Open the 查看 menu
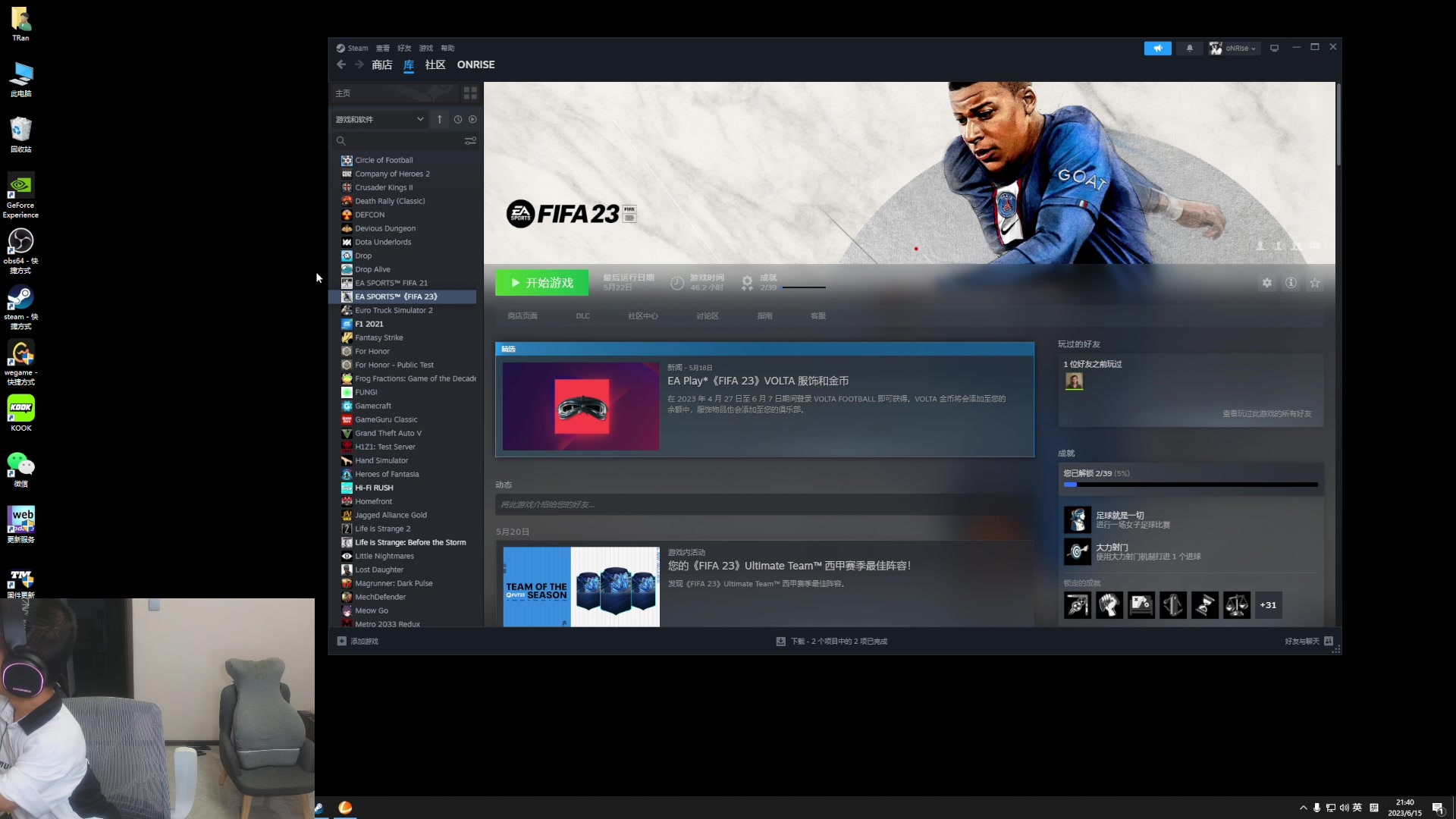Viewport: 1456px width, 819px height. [x=383, y=48]
